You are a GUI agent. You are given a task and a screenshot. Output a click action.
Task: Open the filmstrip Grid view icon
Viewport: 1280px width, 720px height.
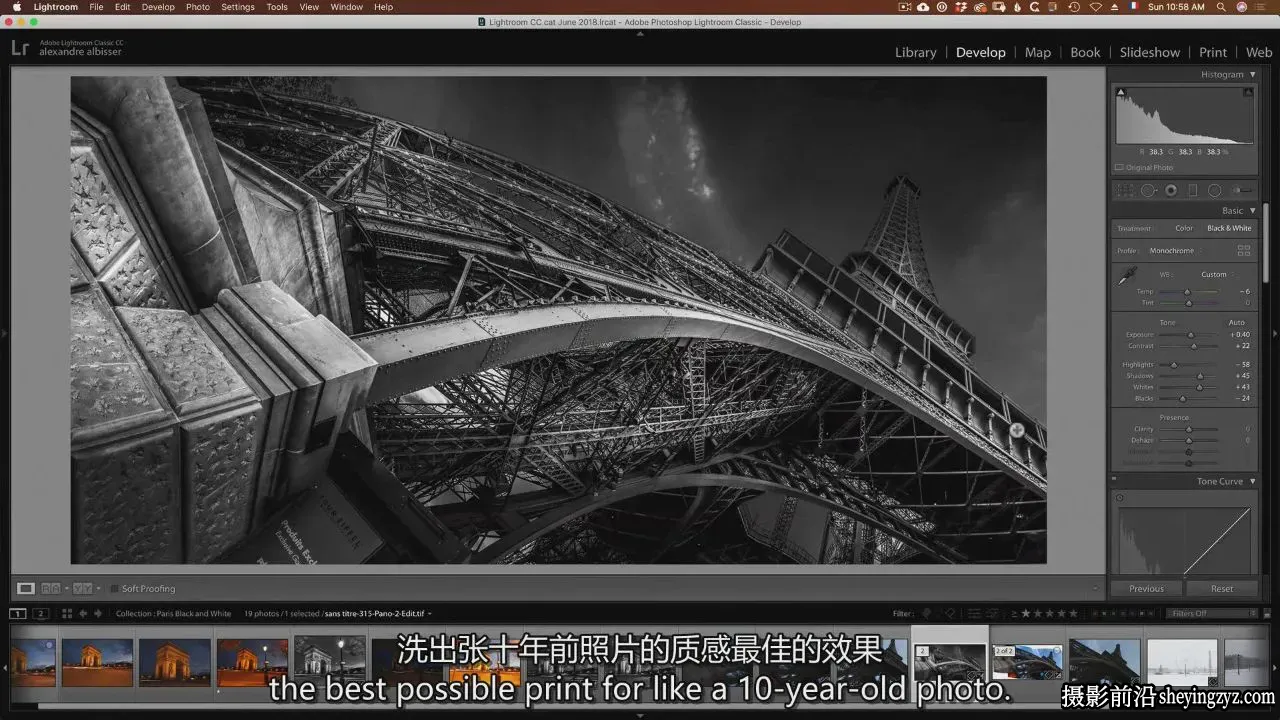(67, 614)
